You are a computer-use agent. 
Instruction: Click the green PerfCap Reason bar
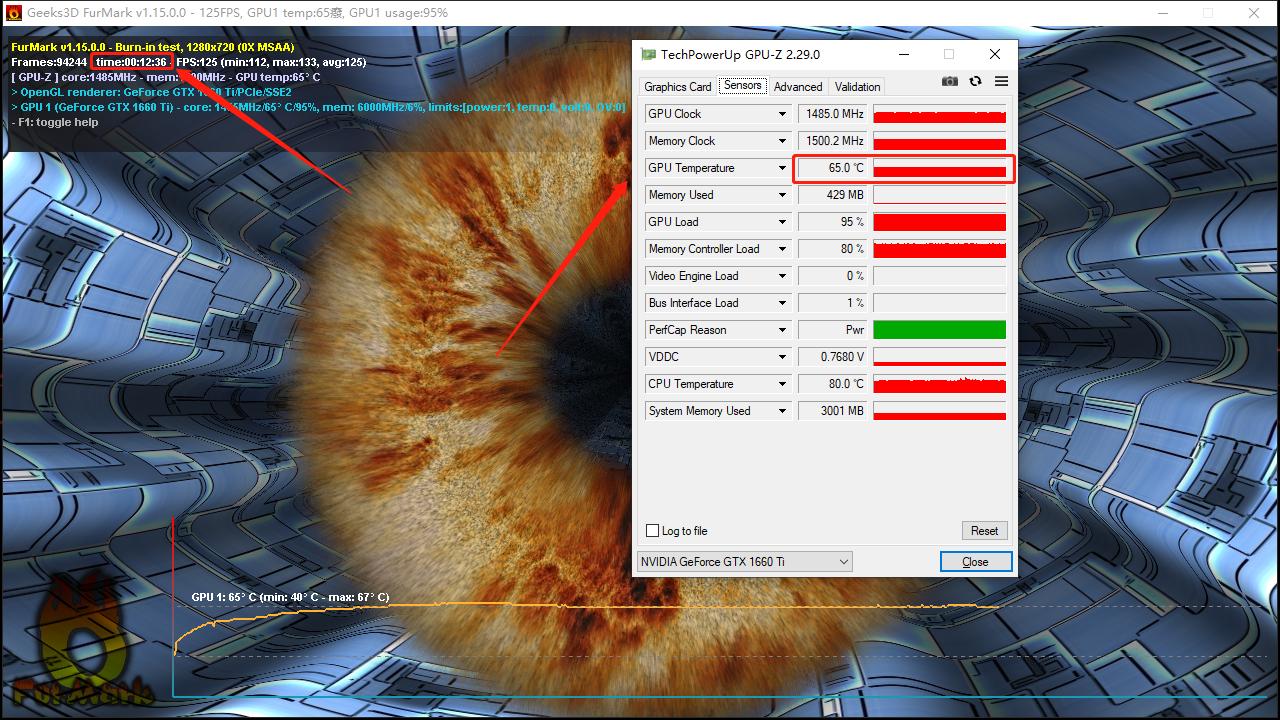click(x=939, y=330)
